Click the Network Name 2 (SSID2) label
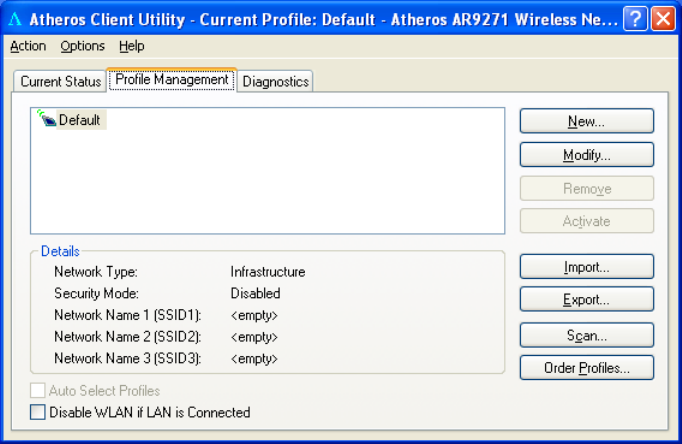Screen dimensions: 682x444 (x=128, y=337)
